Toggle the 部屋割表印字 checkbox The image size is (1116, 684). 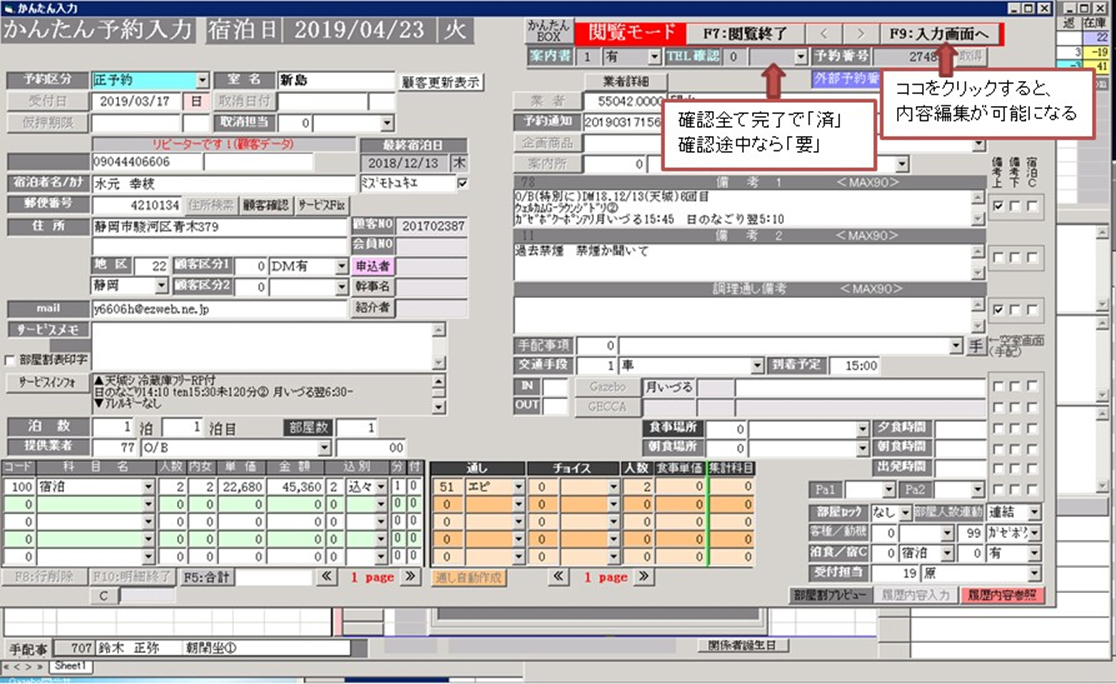pos(10,360)
